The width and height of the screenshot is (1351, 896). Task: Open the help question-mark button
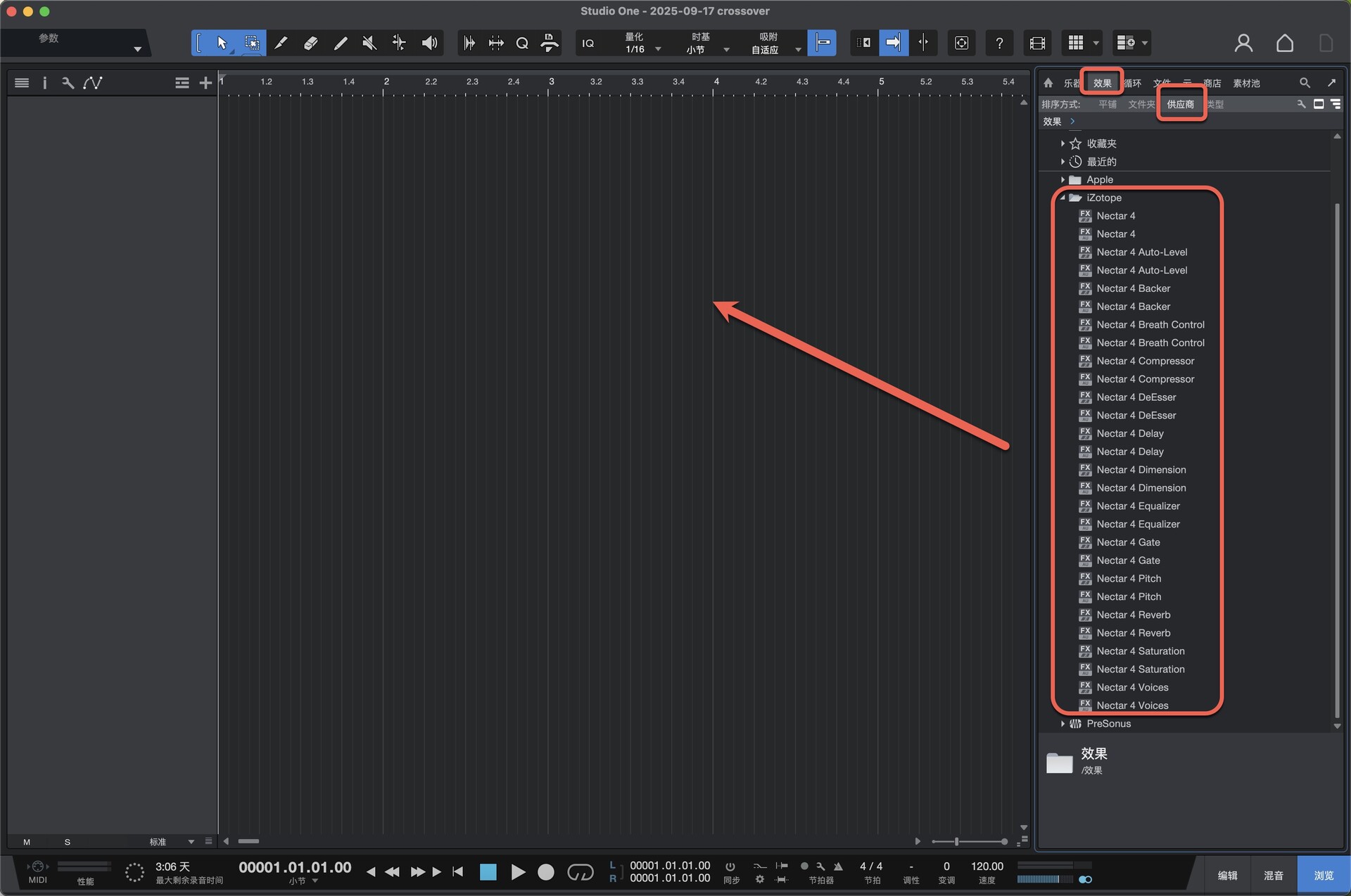coord(999,43)
